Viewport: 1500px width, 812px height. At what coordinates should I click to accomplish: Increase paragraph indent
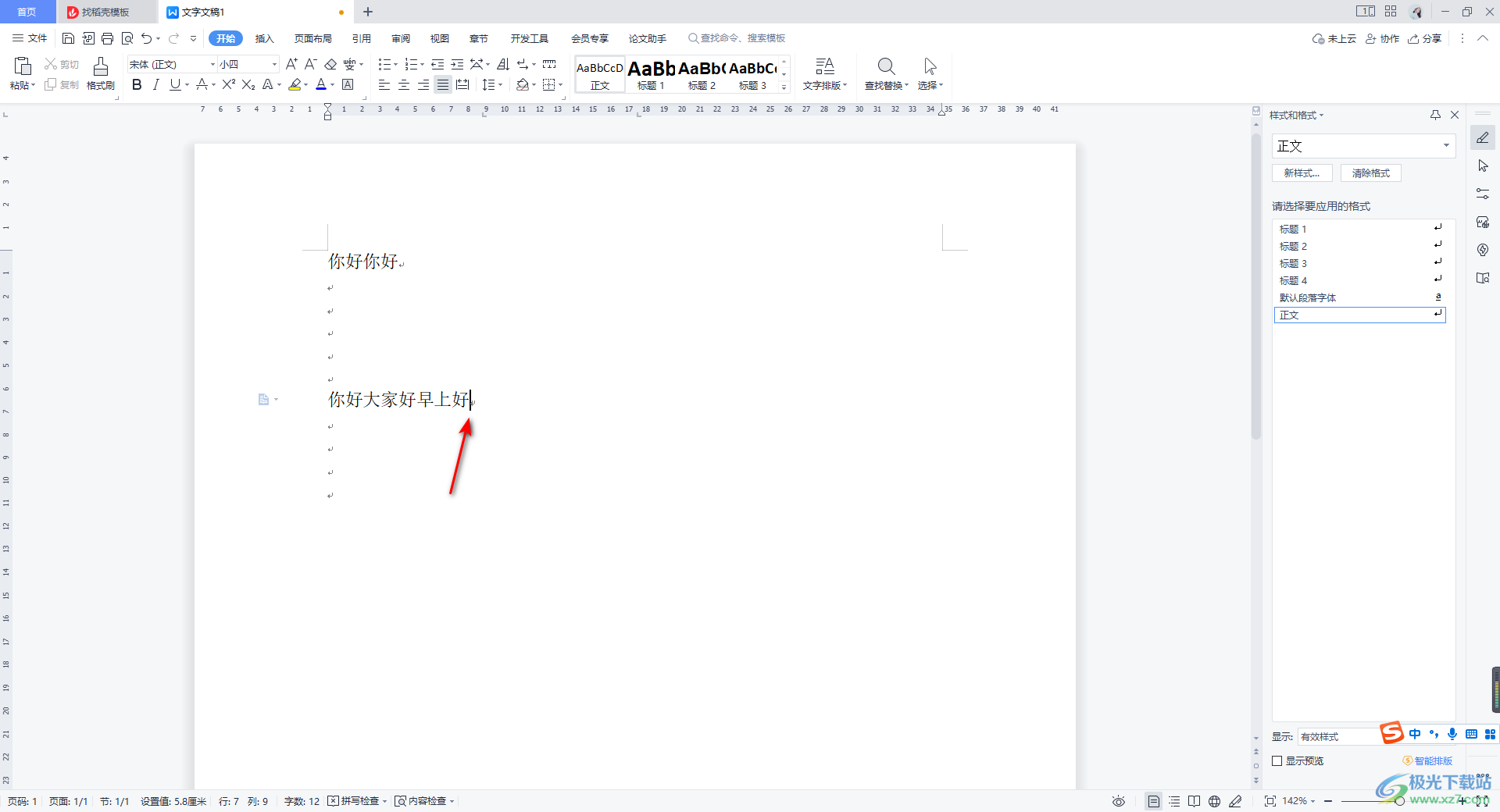(x=457, y=64)
